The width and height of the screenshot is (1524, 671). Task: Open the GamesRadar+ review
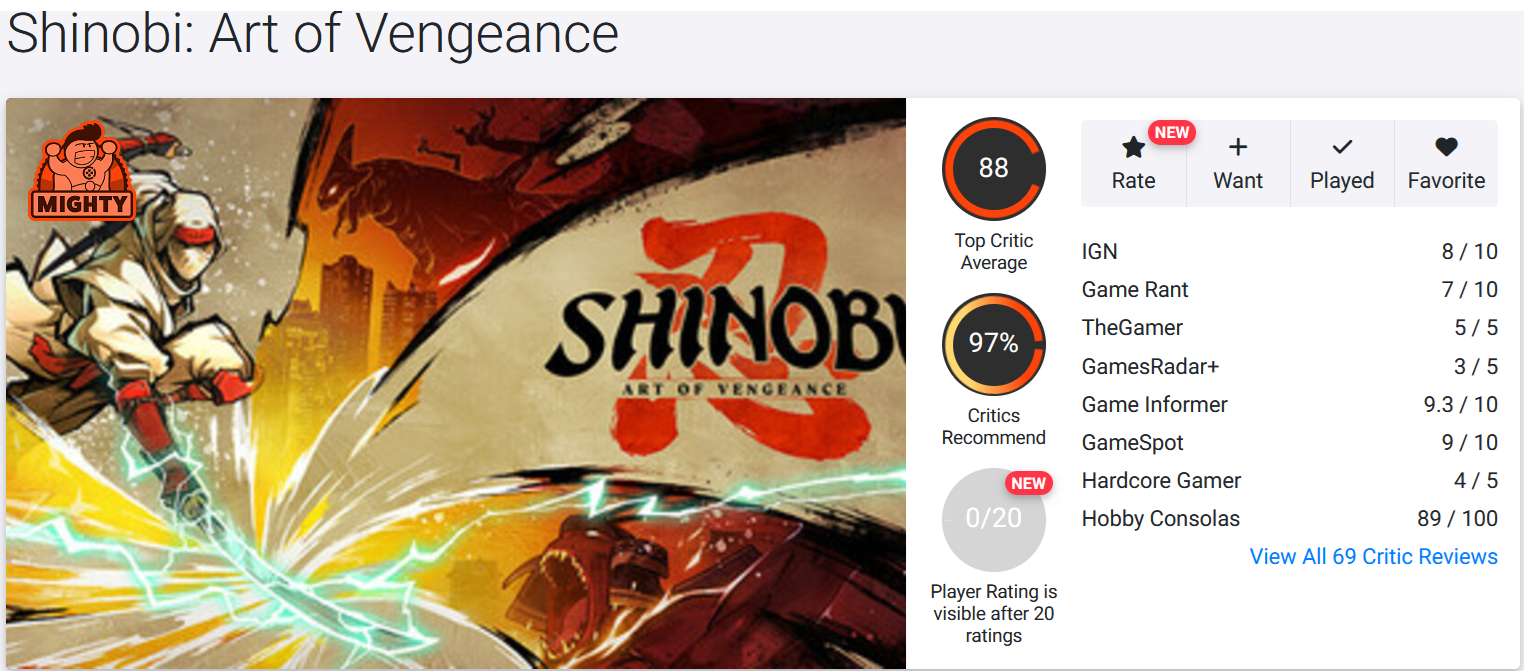(1290, 366)
